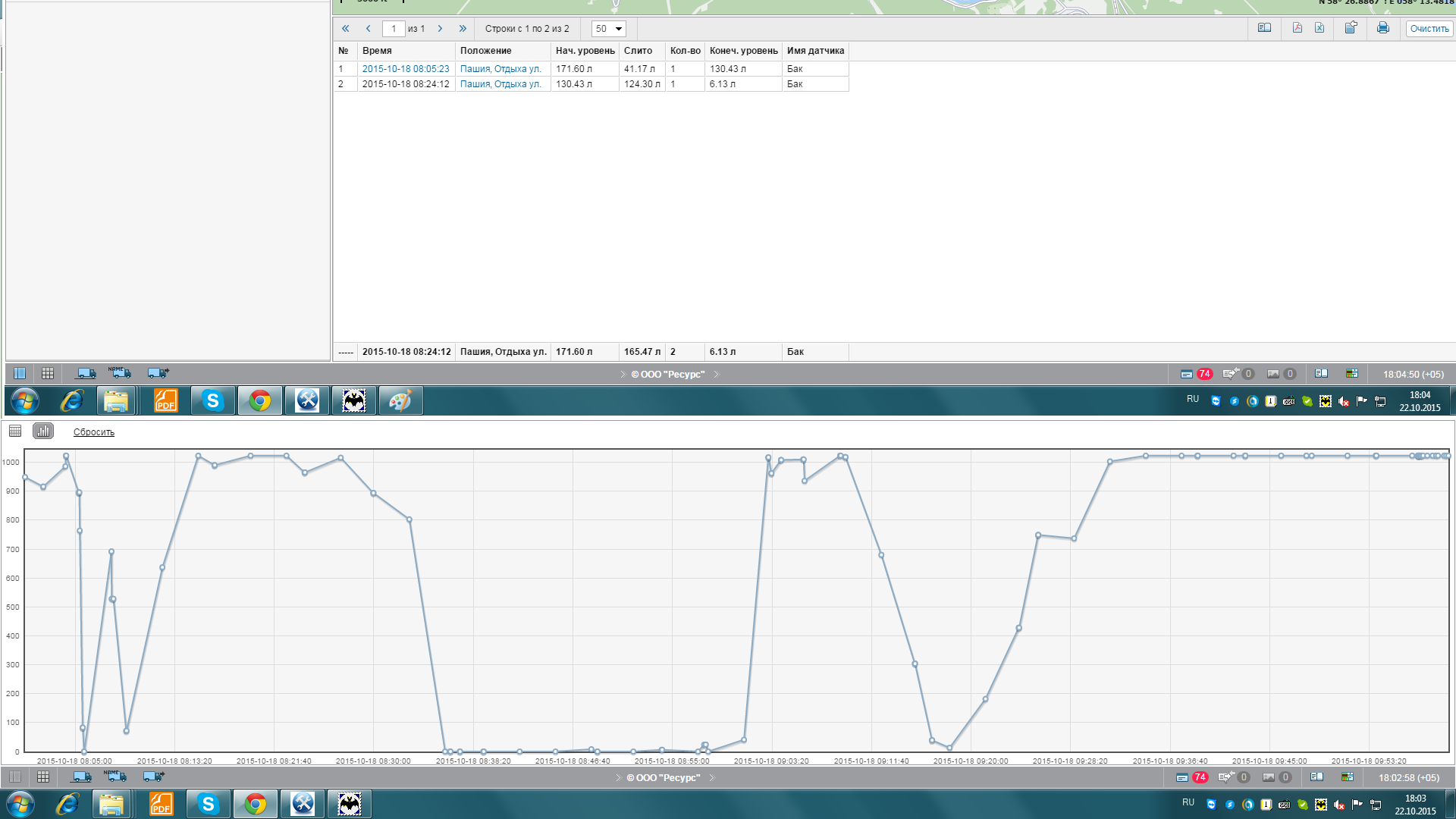Click the document export arrow icon
The height and width of the screenshot is (819, 1456).
coord(1351,28)
